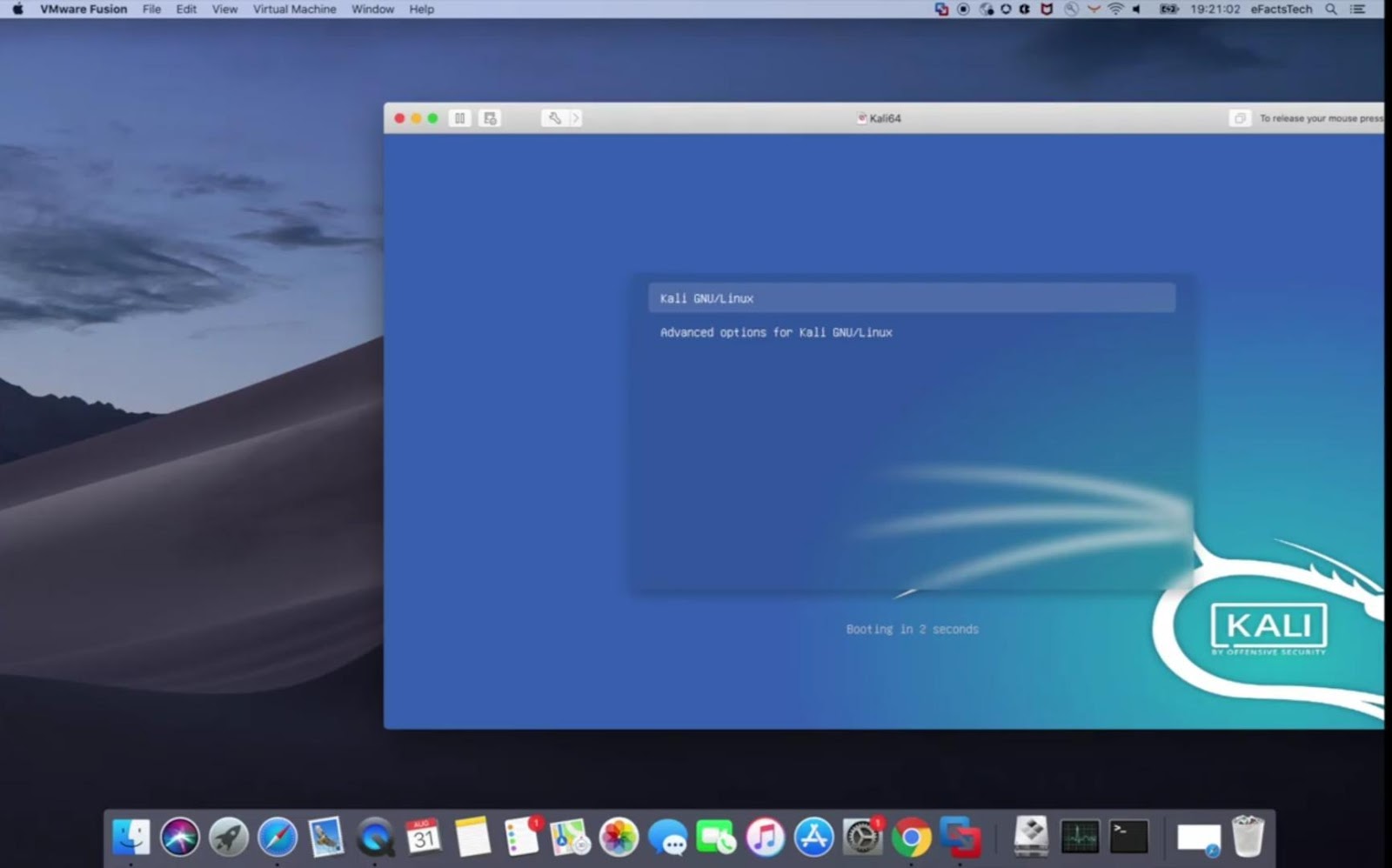Select the Kali GNU/Linux boot entry

[x=912, y=298]
